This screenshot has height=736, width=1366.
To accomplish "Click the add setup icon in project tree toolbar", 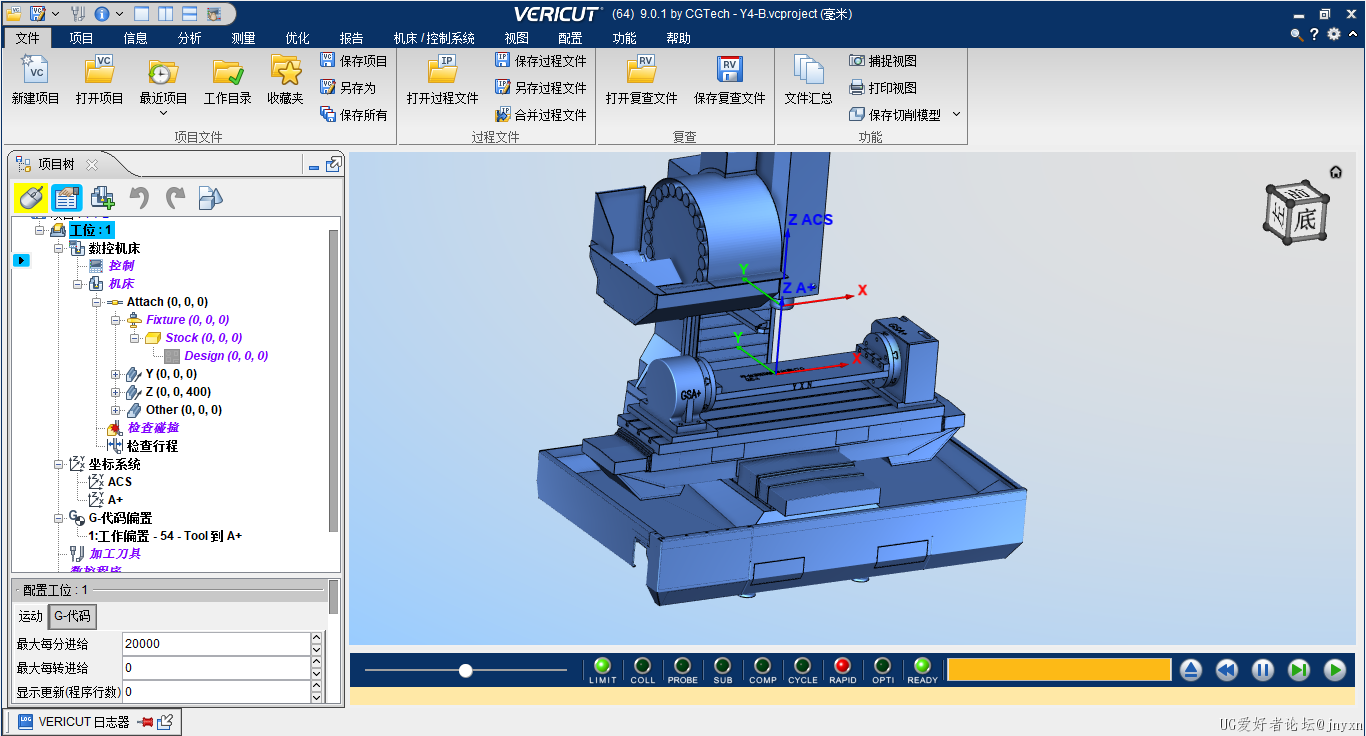I will pyautogui.click(x=102, y=198).
